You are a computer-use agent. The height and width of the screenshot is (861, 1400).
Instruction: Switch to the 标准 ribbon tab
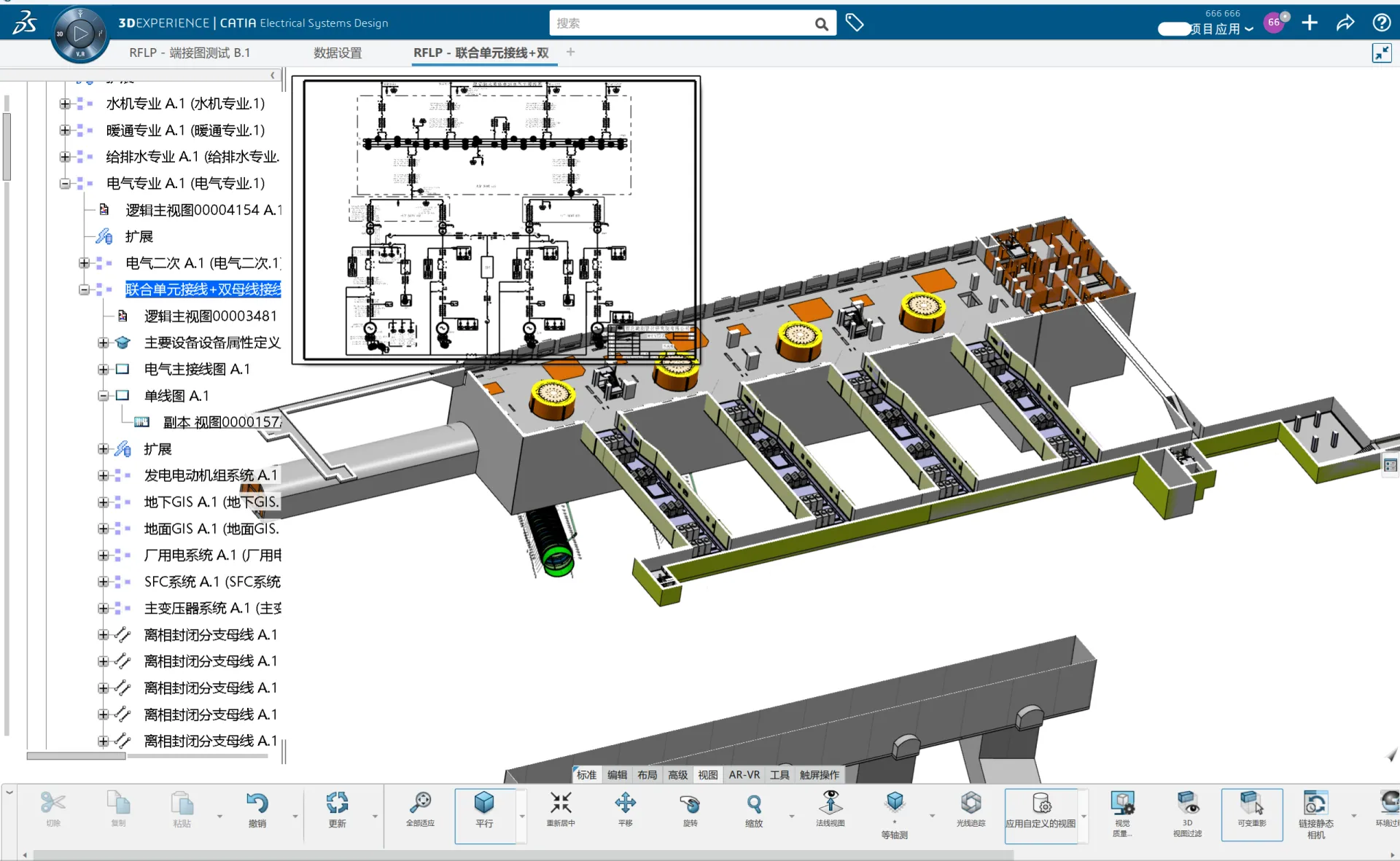(586, 775)
